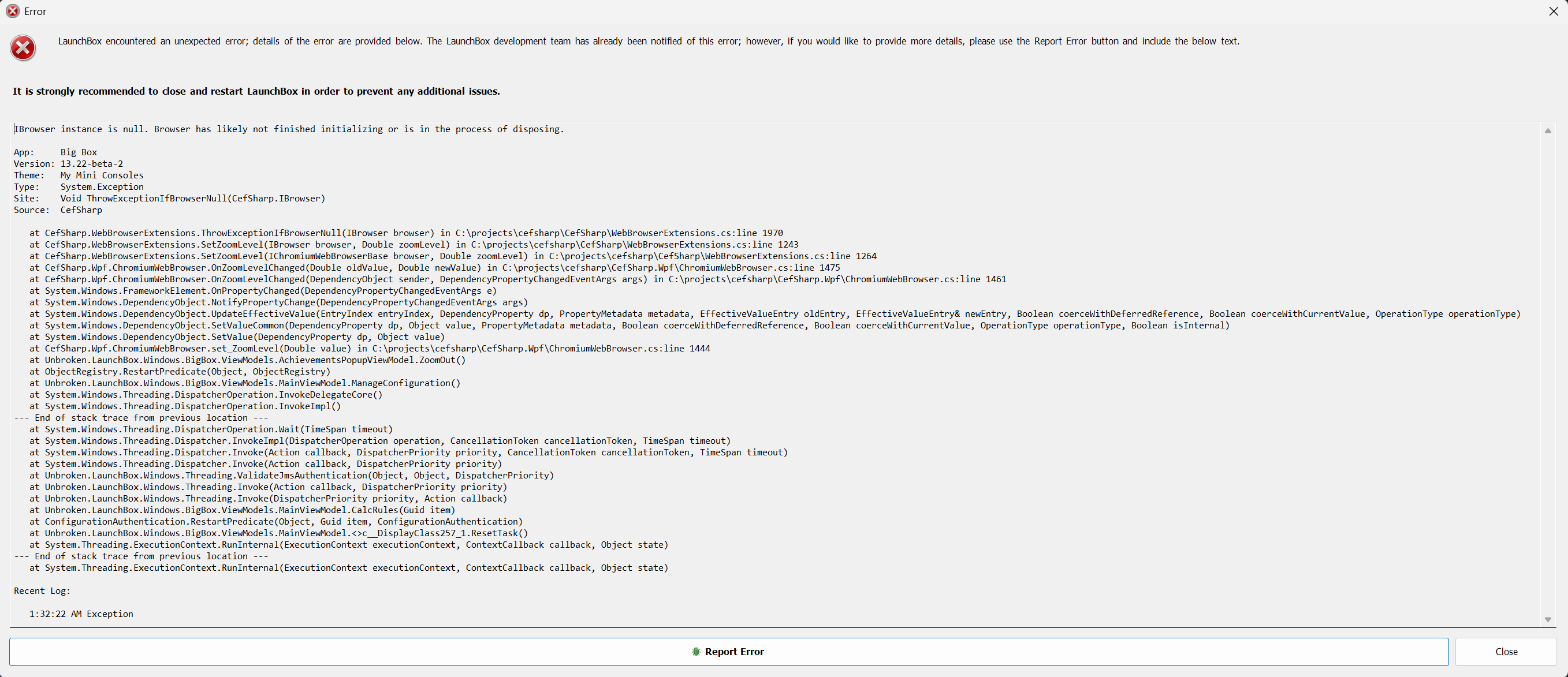Click the MainViewModel.CalcRules(Guid item) line
Viewport: 1568px width, 677px height.
(x=242, y=510)
